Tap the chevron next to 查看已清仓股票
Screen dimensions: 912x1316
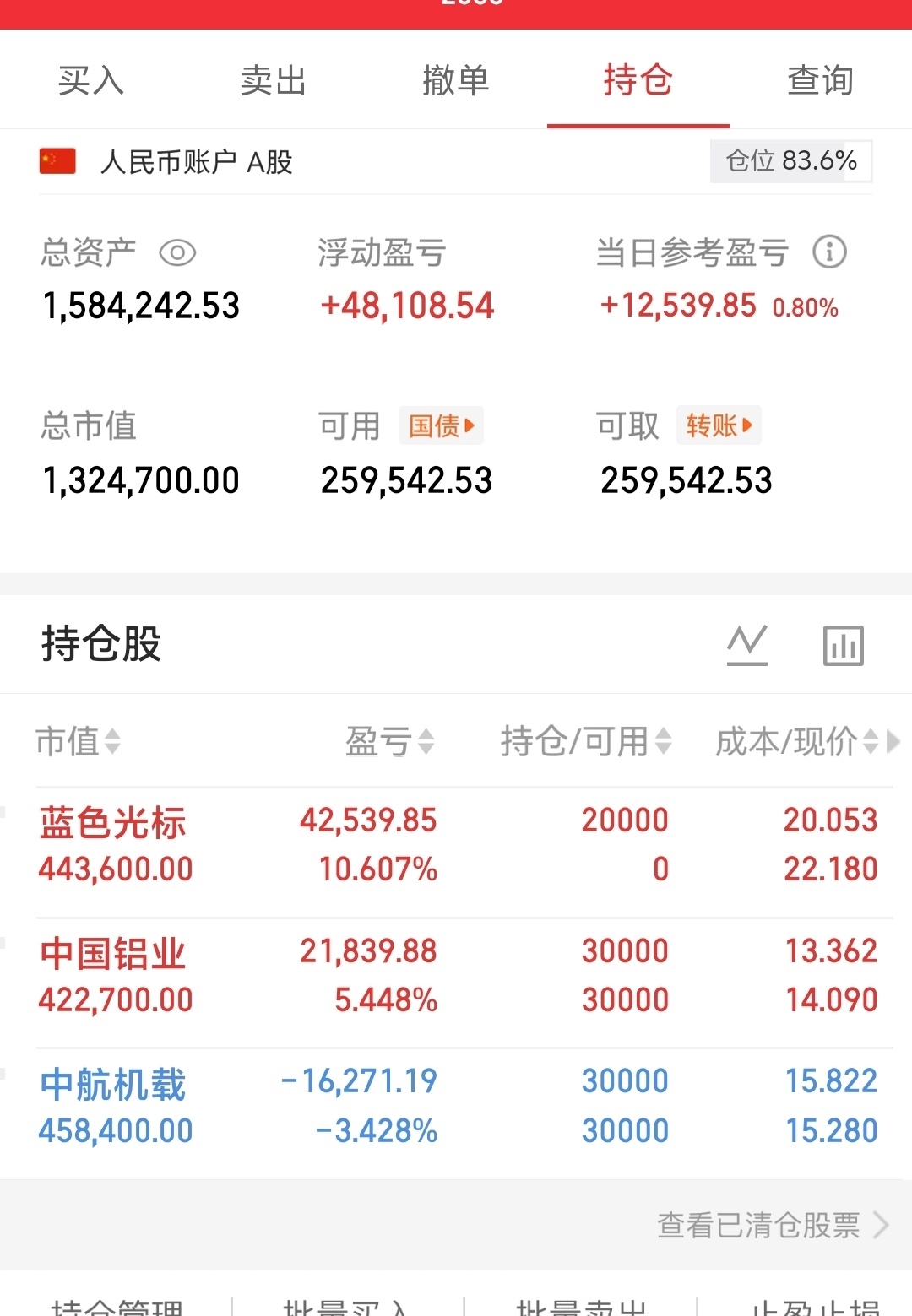click(881, 1225)
